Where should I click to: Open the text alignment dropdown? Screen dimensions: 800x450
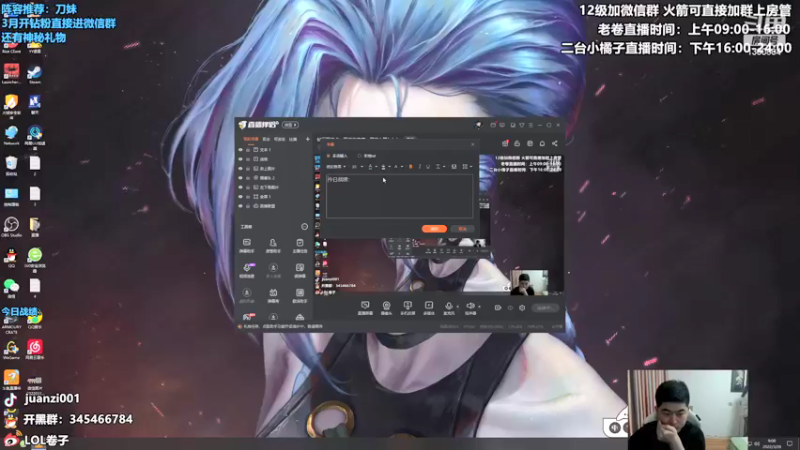pyautogui.click(x=439, y=167)
